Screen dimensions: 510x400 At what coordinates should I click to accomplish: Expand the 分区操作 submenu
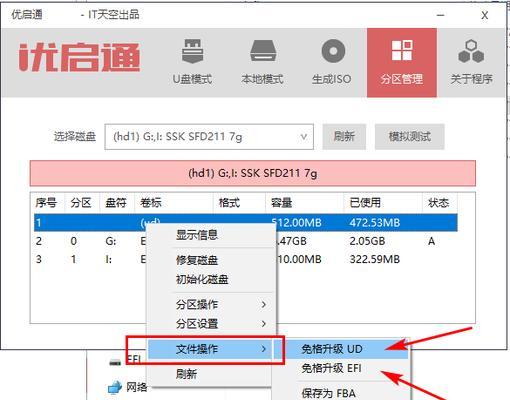tap(212, 304)
